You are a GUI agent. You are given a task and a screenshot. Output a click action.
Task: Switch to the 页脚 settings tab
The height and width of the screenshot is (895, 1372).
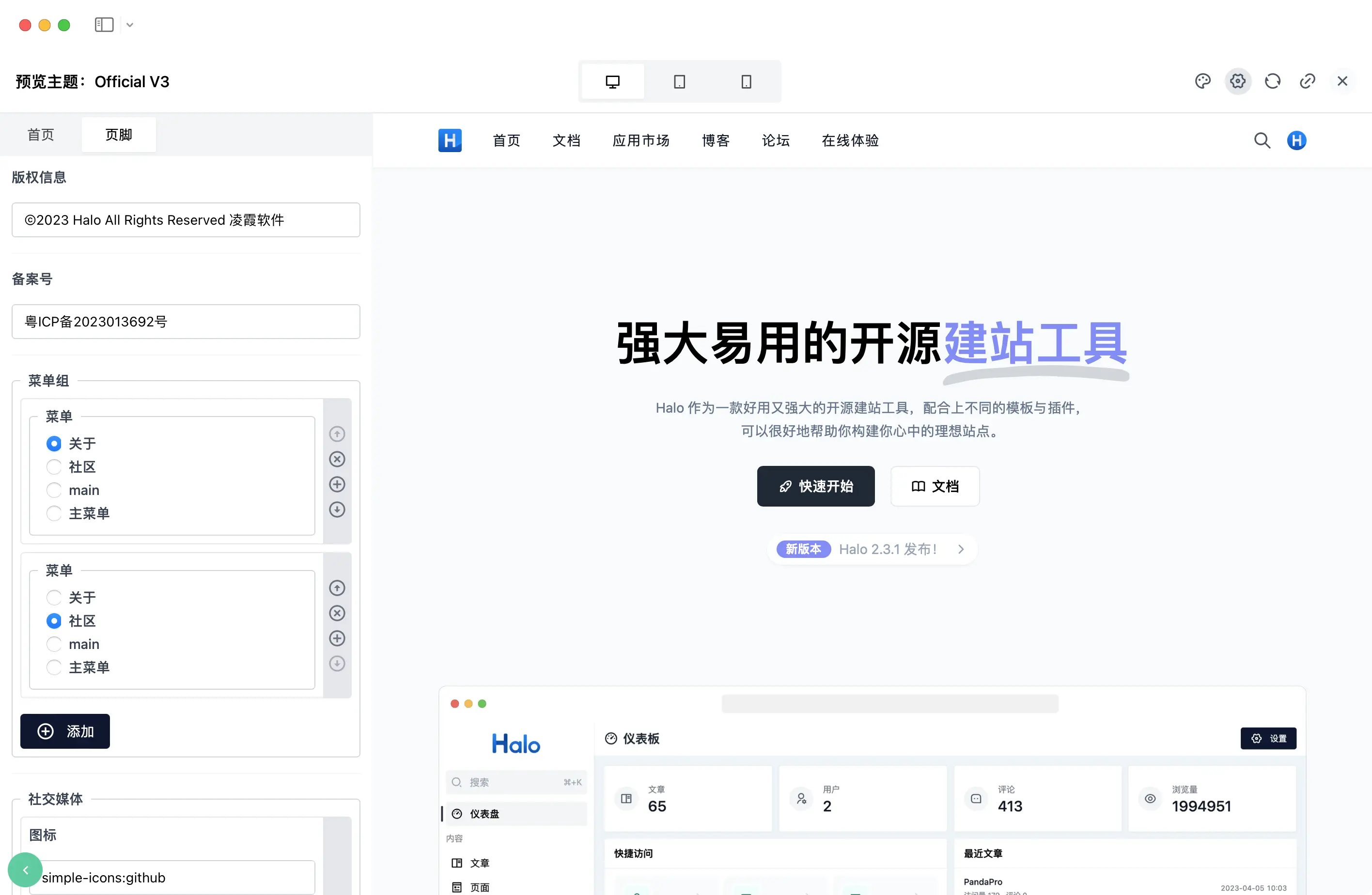119,135
